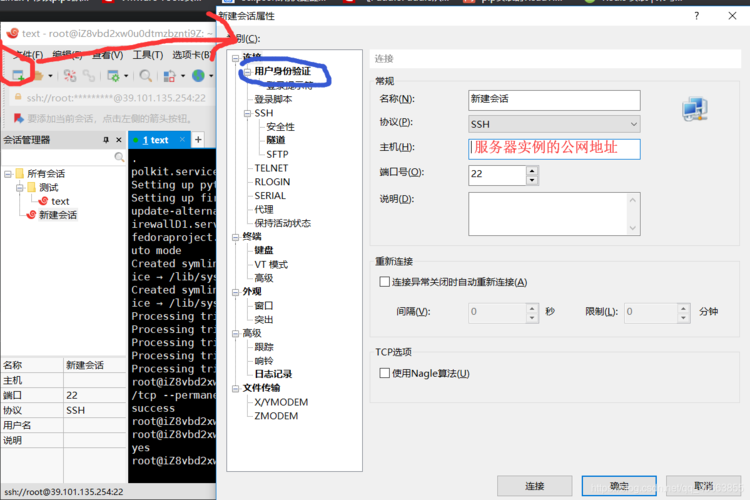This screenshot has width=750, height=500.
Task: Select X/YMODEM in the category tree
Action: tap(281, 402)
